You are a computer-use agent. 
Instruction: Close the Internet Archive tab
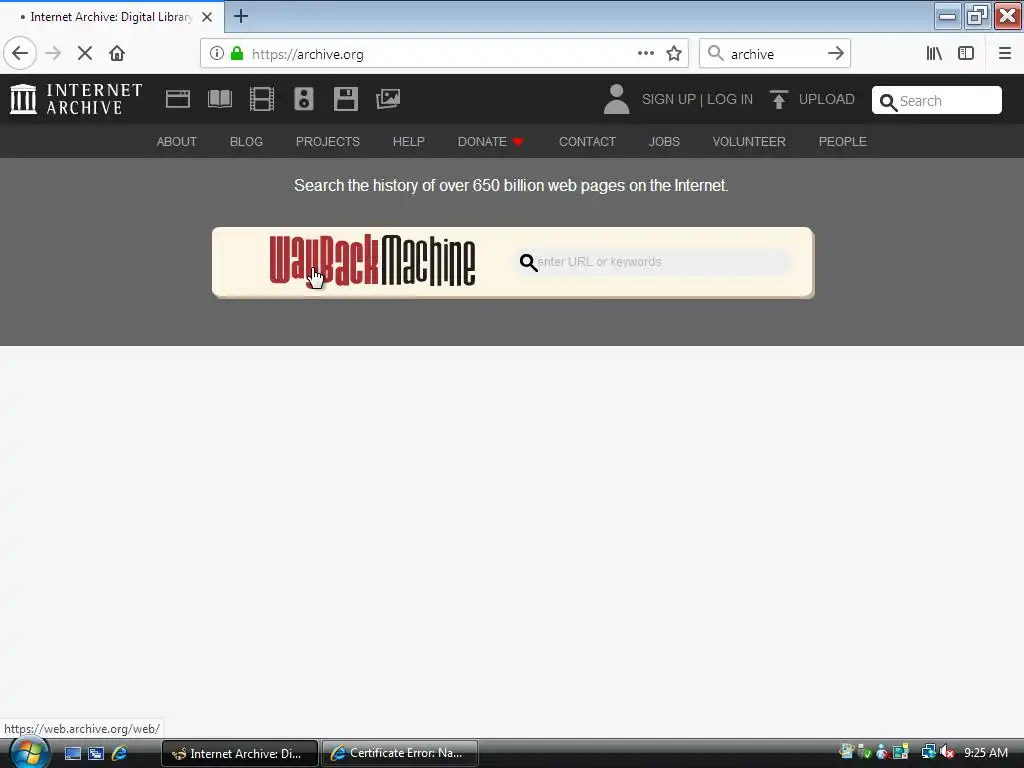tap(207, 17)
